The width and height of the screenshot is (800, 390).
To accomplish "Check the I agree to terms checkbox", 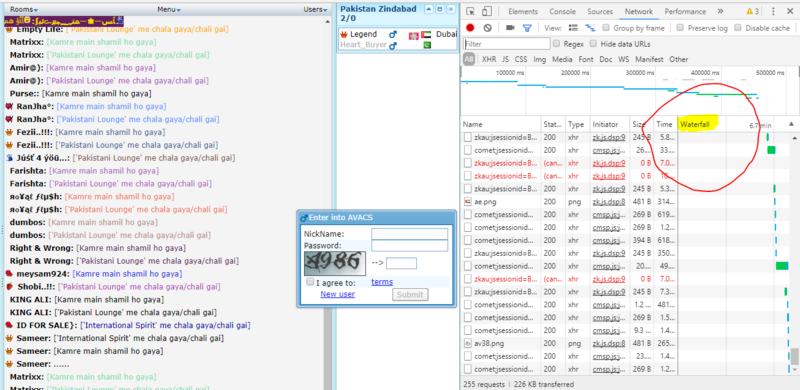I will 310,282.
